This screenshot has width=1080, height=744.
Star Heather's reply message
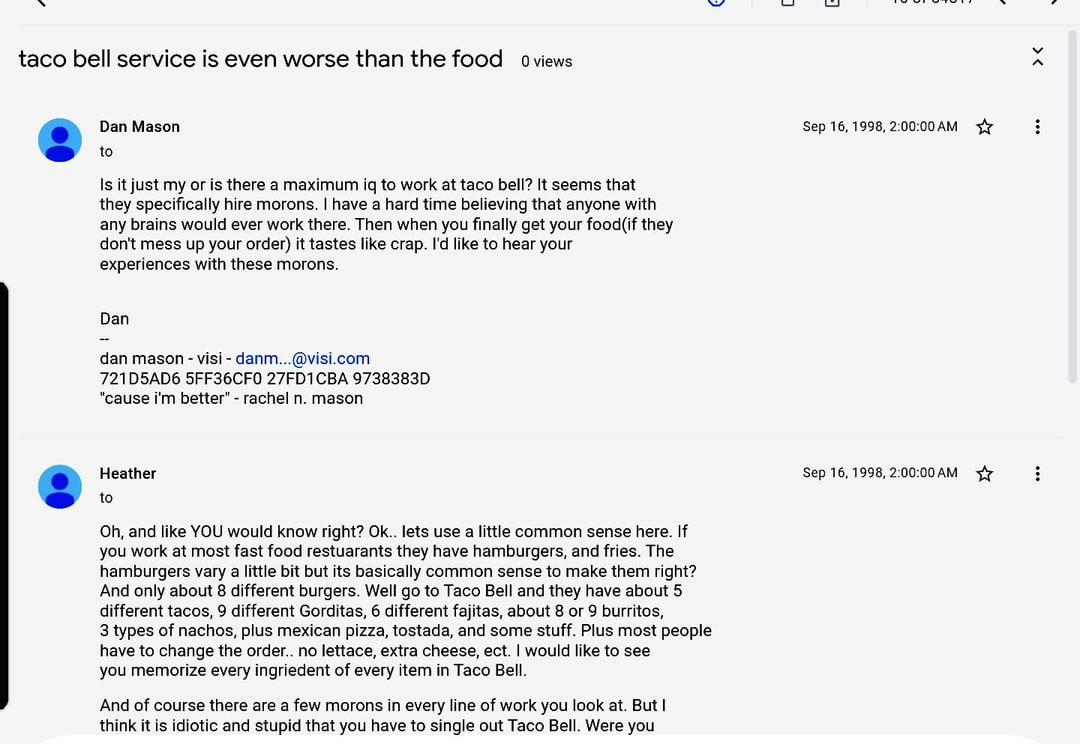pyautogui.click(x=985, y=473)
